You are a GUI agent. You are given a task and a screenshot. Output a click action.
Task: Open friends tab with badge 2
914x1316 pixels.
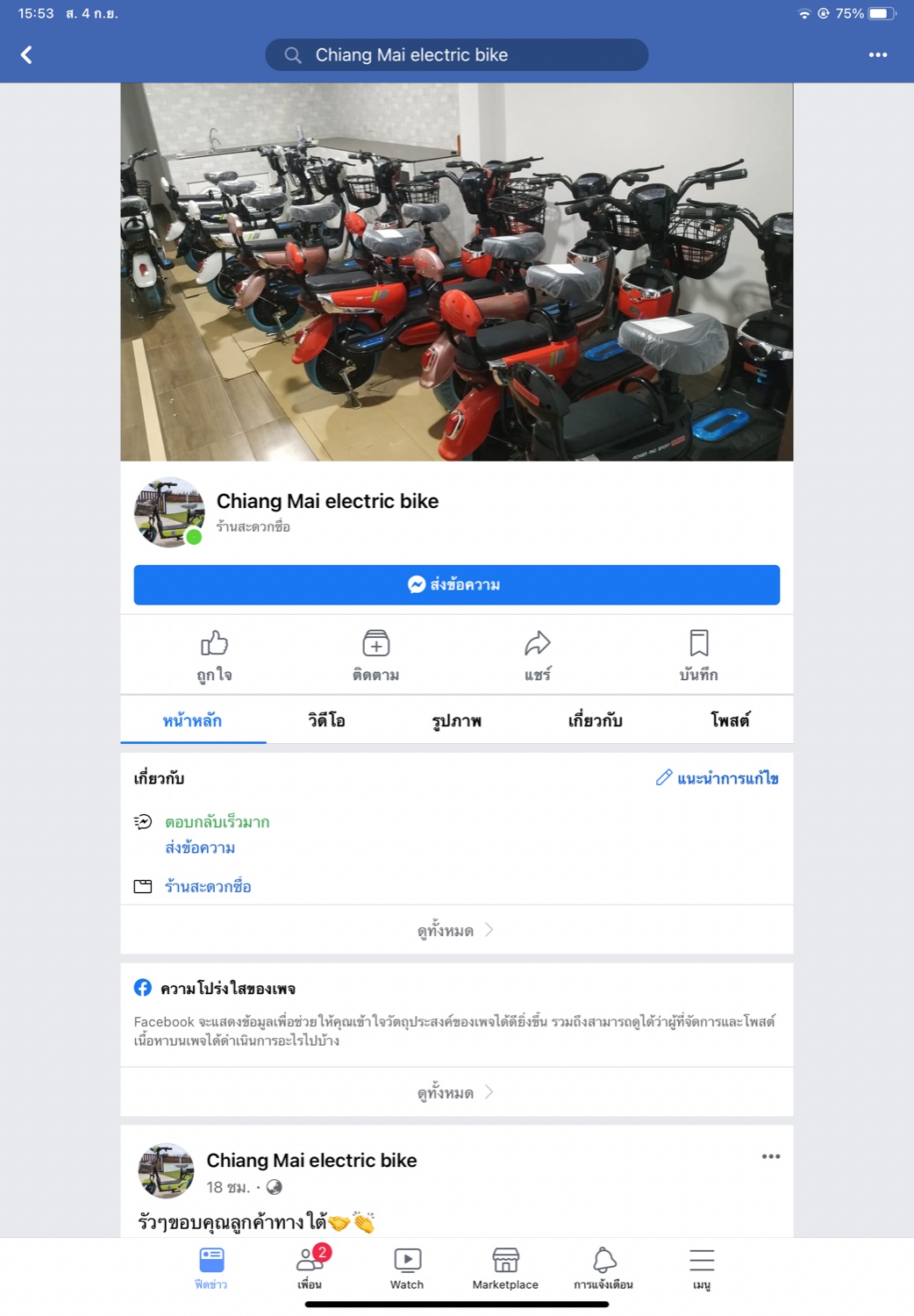click(310, 1269)
